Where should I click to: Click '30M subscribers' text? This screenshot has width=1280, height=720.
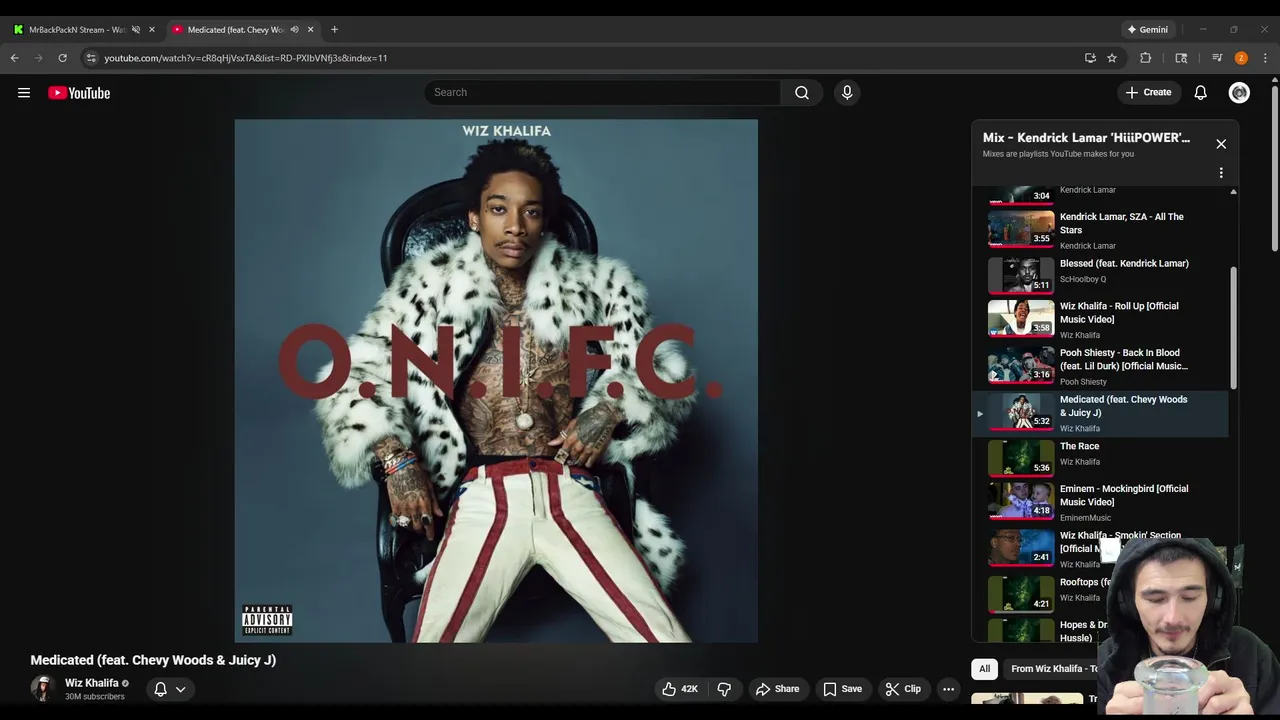pos(95,697)
